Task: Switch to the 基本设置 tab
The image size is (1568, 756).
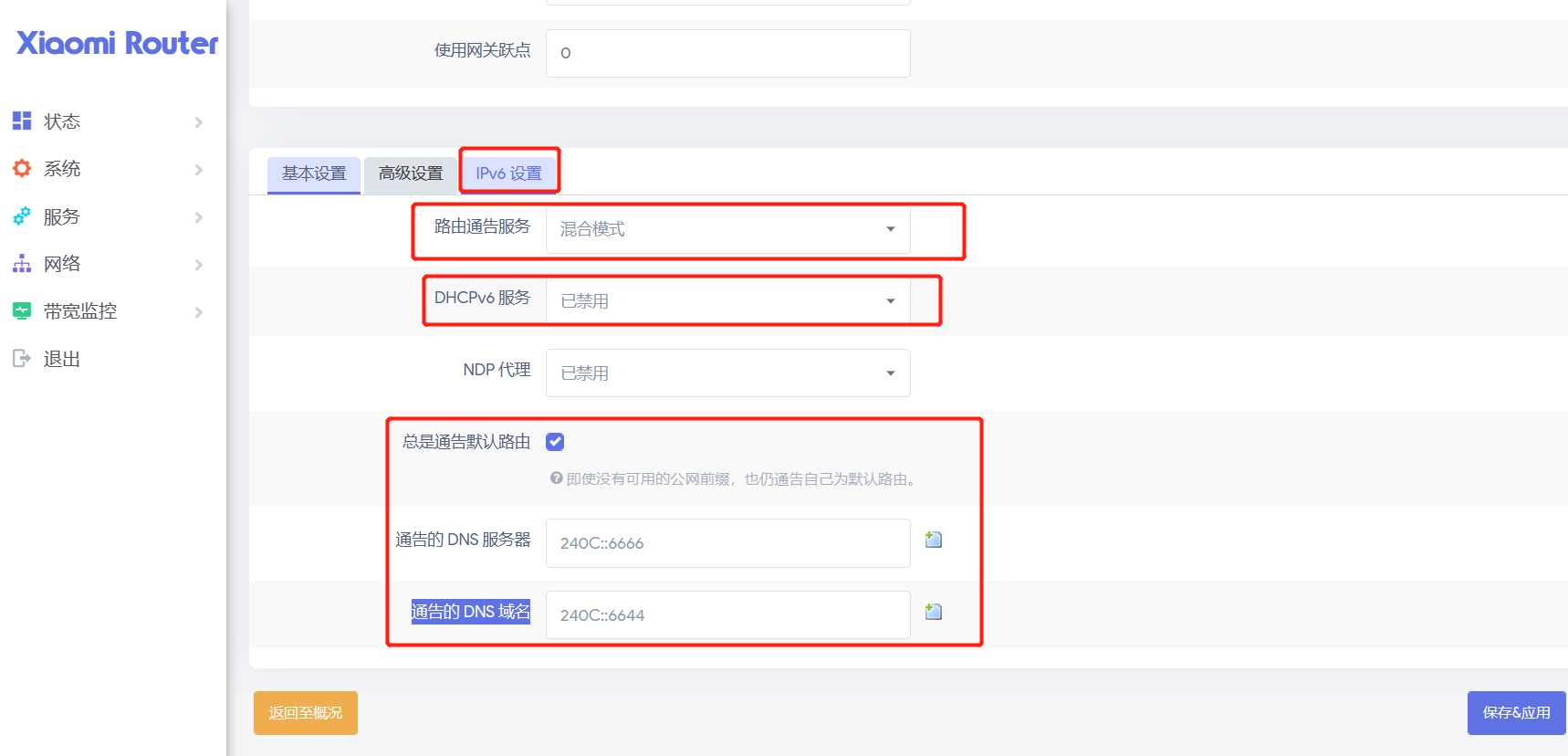Action: [314, 173]
